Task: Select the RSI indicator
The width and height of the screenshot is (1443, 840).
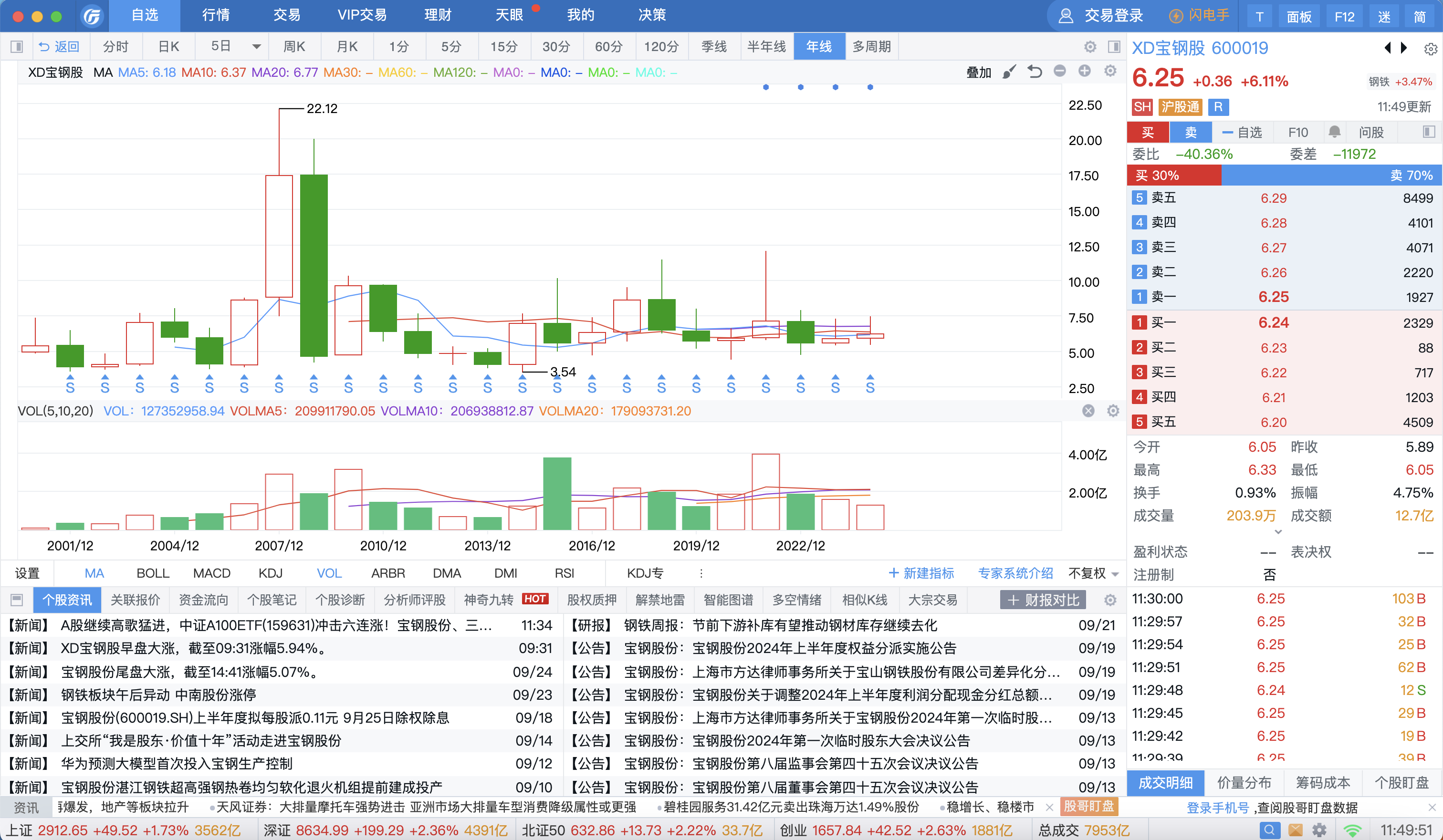Action: click(564, 573)
